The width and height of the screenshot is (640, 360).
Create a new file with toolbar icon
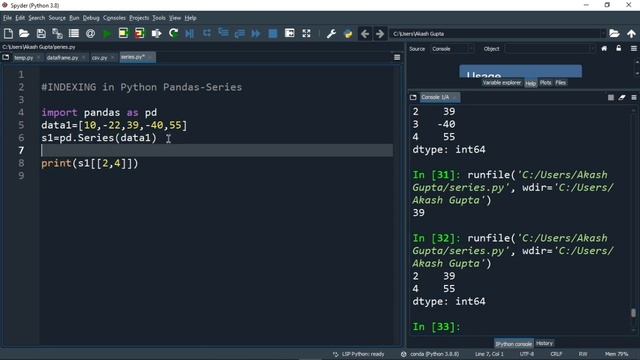pyautogui.click(x=8, y=33)
